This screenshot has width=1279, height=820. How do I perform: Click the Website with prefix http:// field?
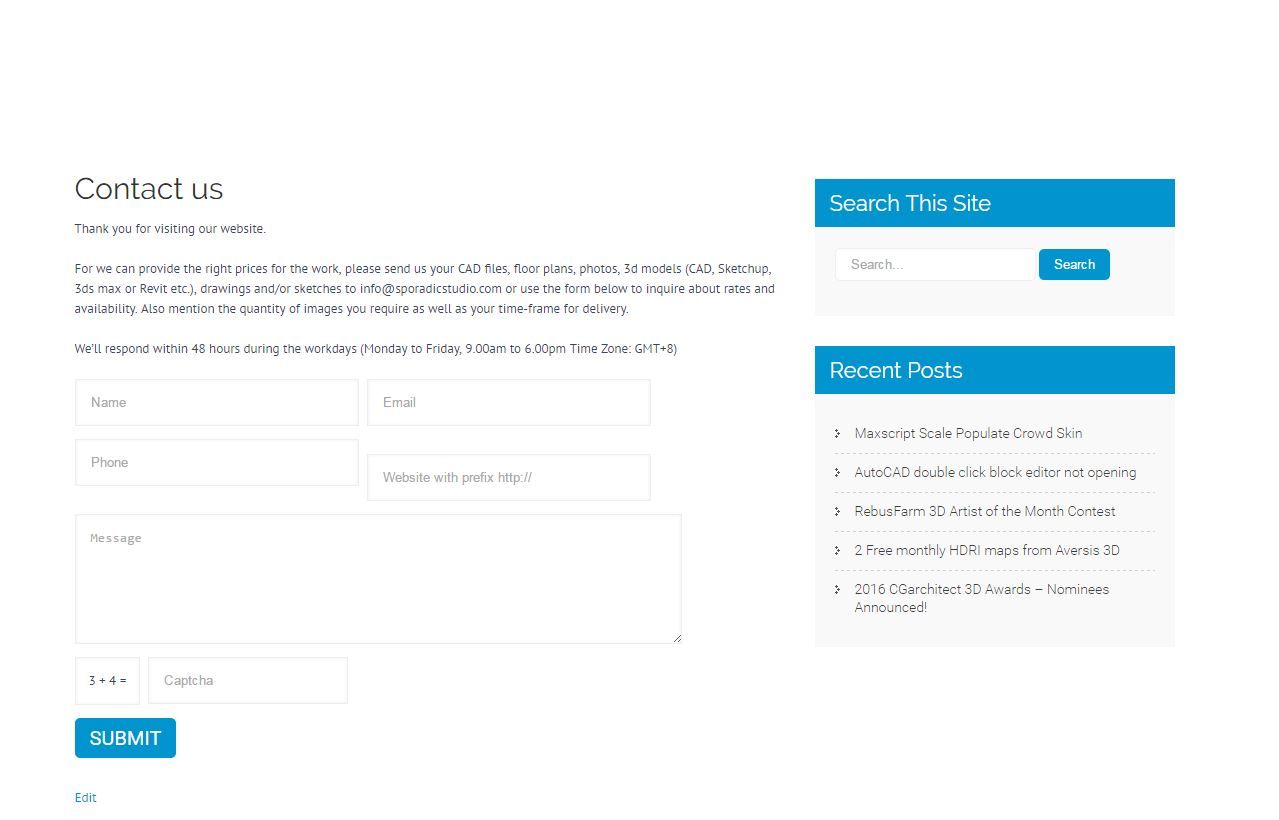(x=509, y=477)
